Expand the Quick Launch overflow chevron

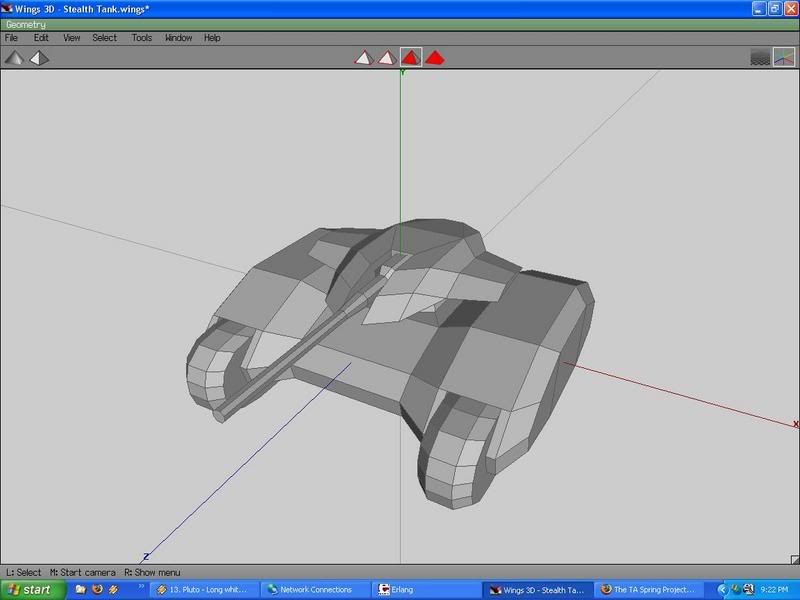pyautogui.click(x=141, y=587)
